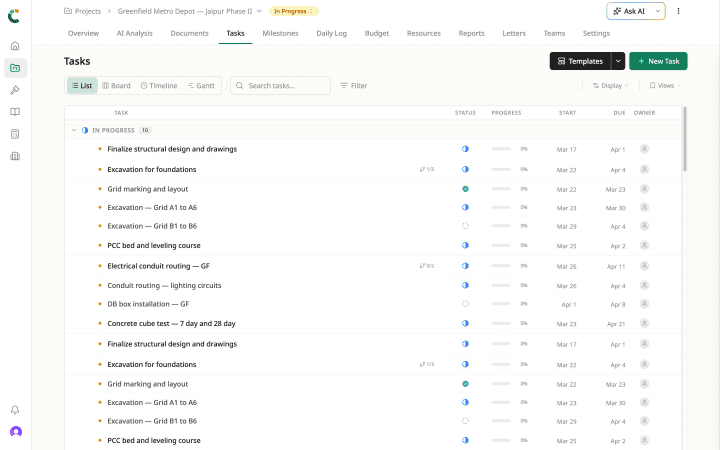Click the Templates button

(x=580, y=61)
